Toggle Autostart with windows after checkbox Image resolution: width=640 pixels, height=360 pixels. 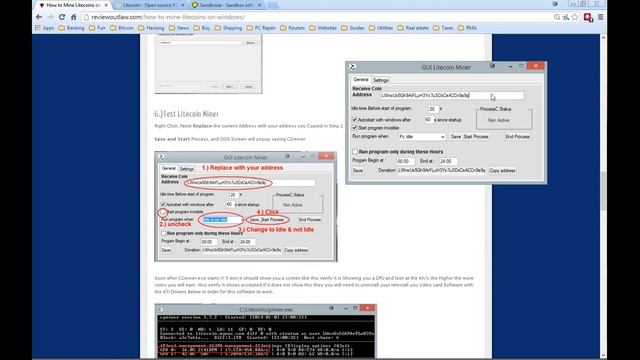(x=355, y=120)
